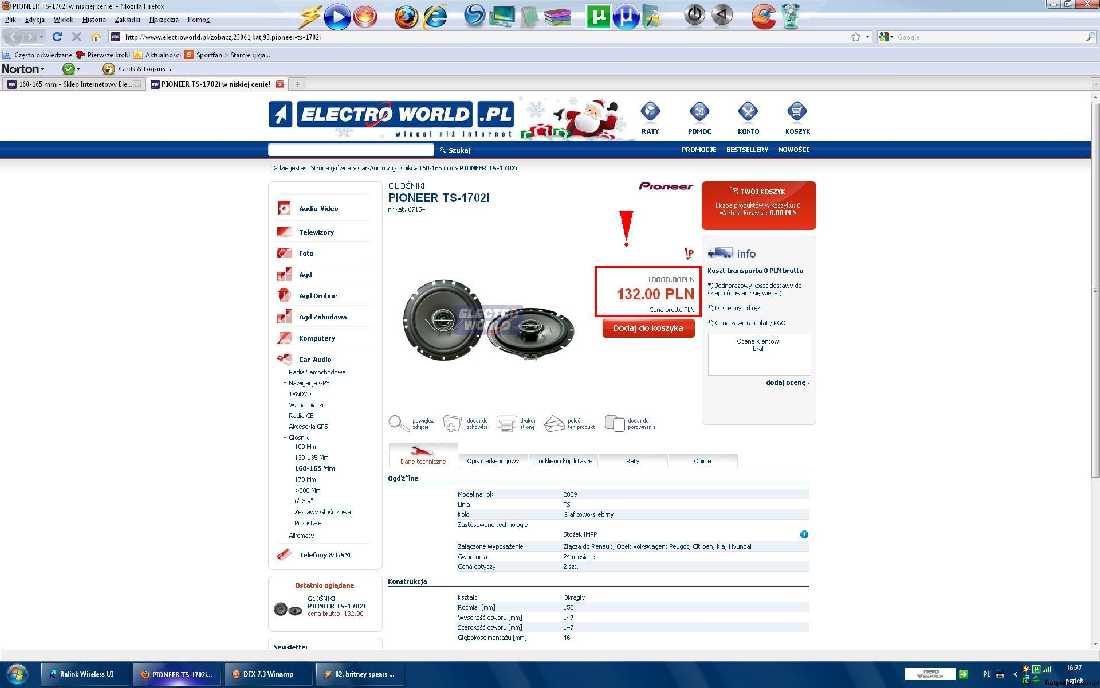Switch to BTX 7.0 Winamp taskbar button
1100x688 pixels.
coord(269,674)
